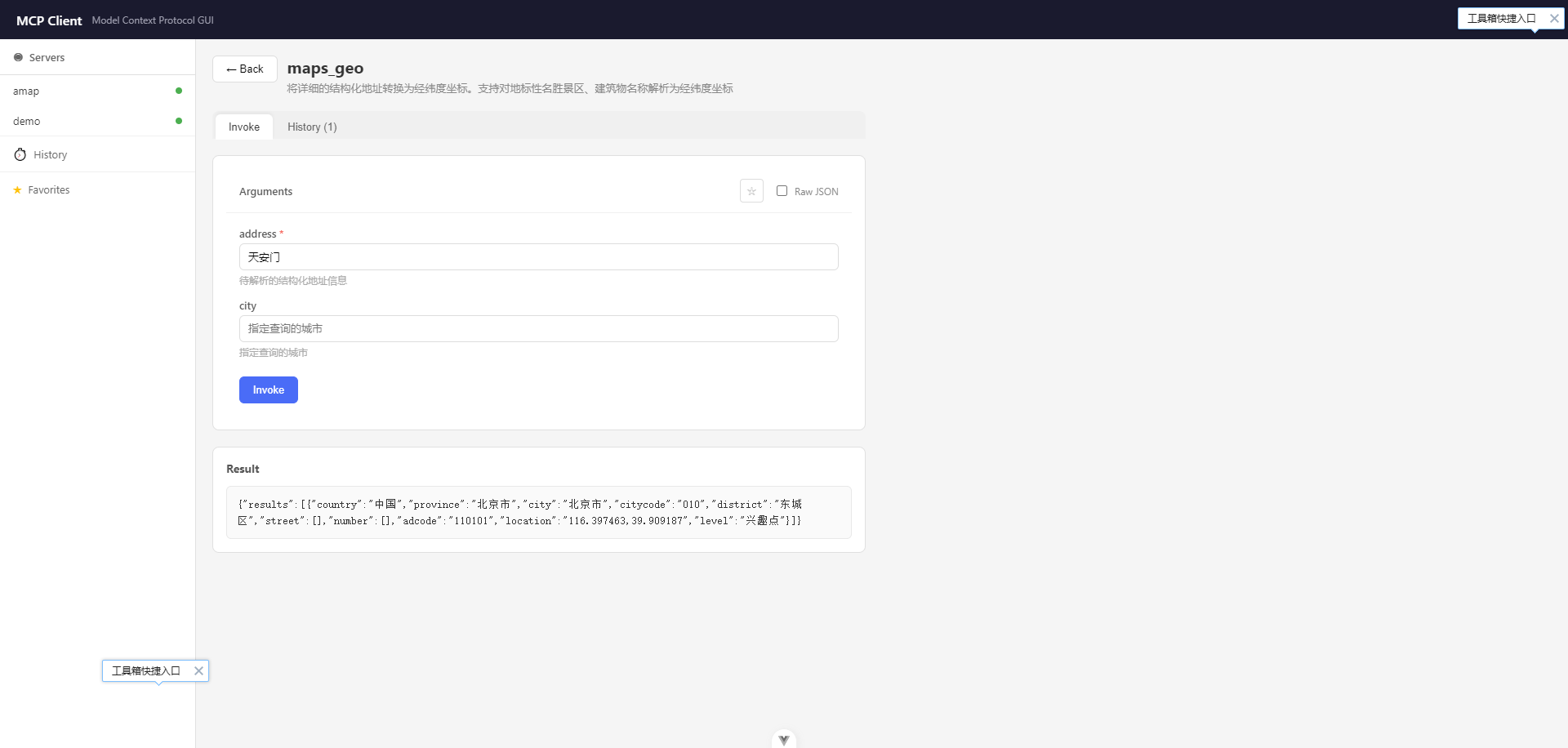Click the Model Context Protocol GUI subtitle
Screen dimensions: 1568x748
pyautogui.click(x=153, y=20)
